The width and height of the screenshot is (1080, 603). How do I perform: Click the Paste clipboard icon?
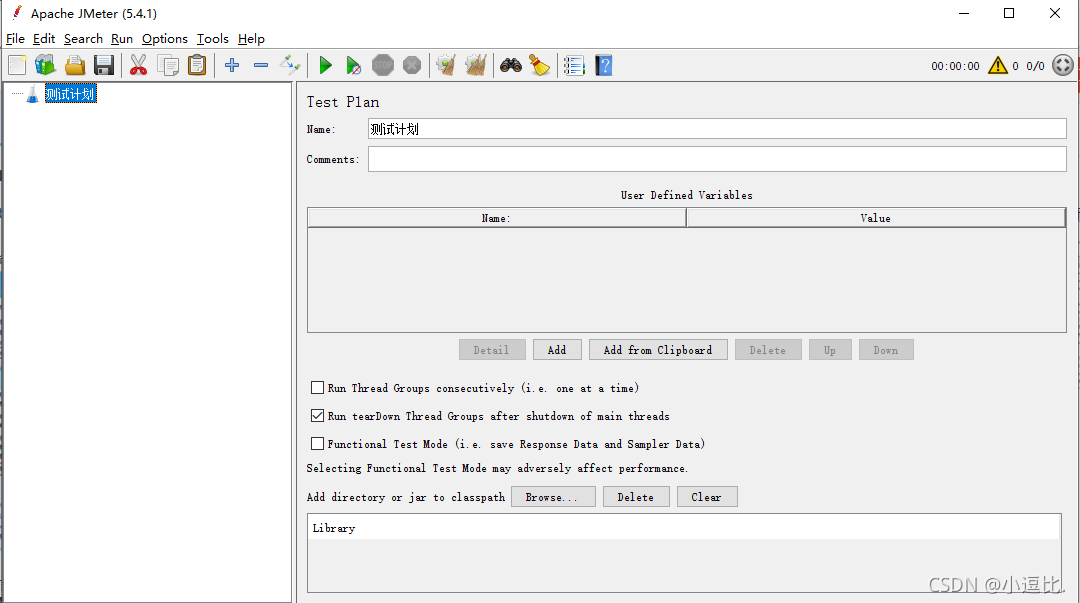pyautogui.click(x=197, y=65)
